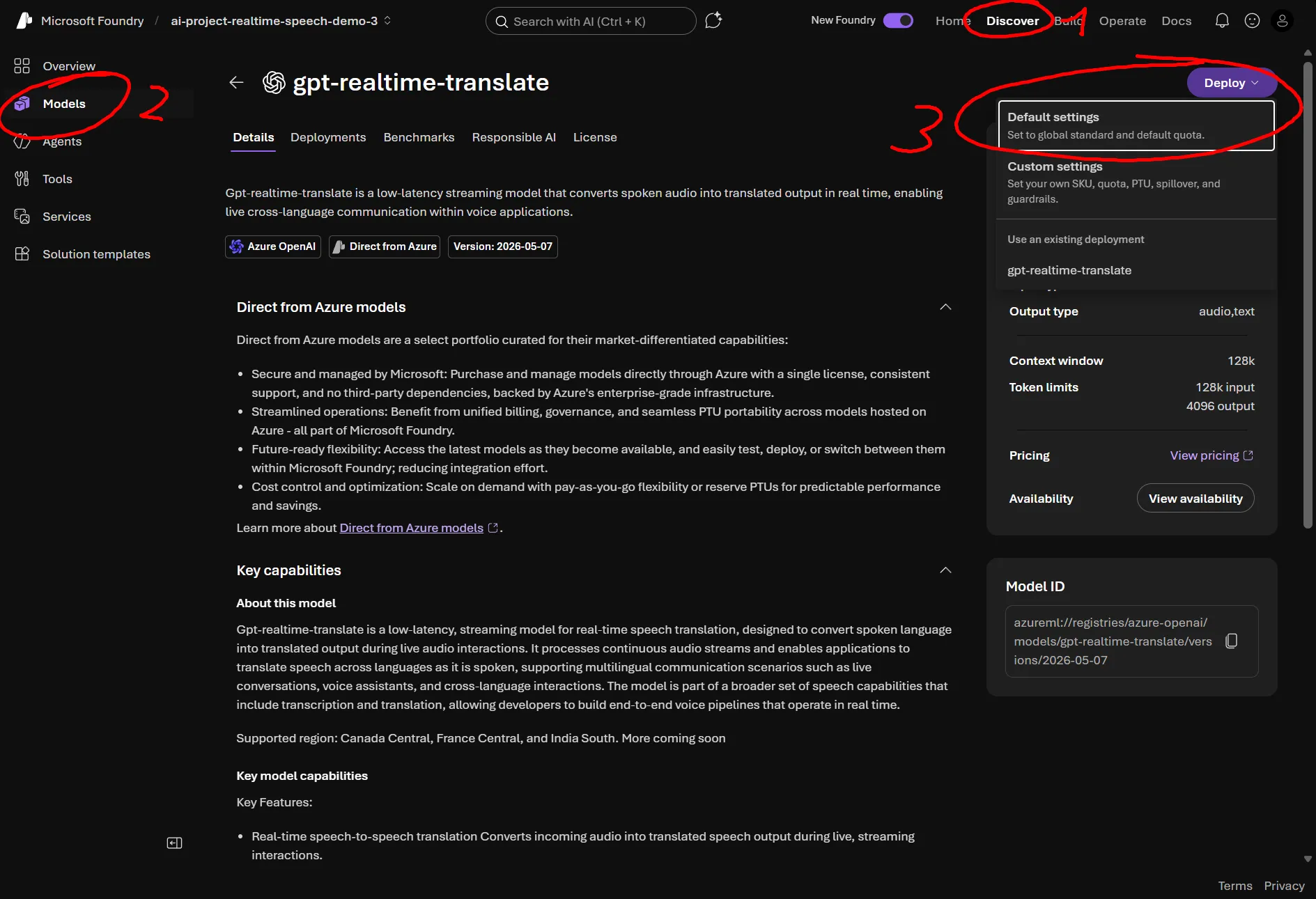This screenshot has width=1316, height=899.
Task: Click the external link icon next to View pricing
Action: coord(1248,455)
